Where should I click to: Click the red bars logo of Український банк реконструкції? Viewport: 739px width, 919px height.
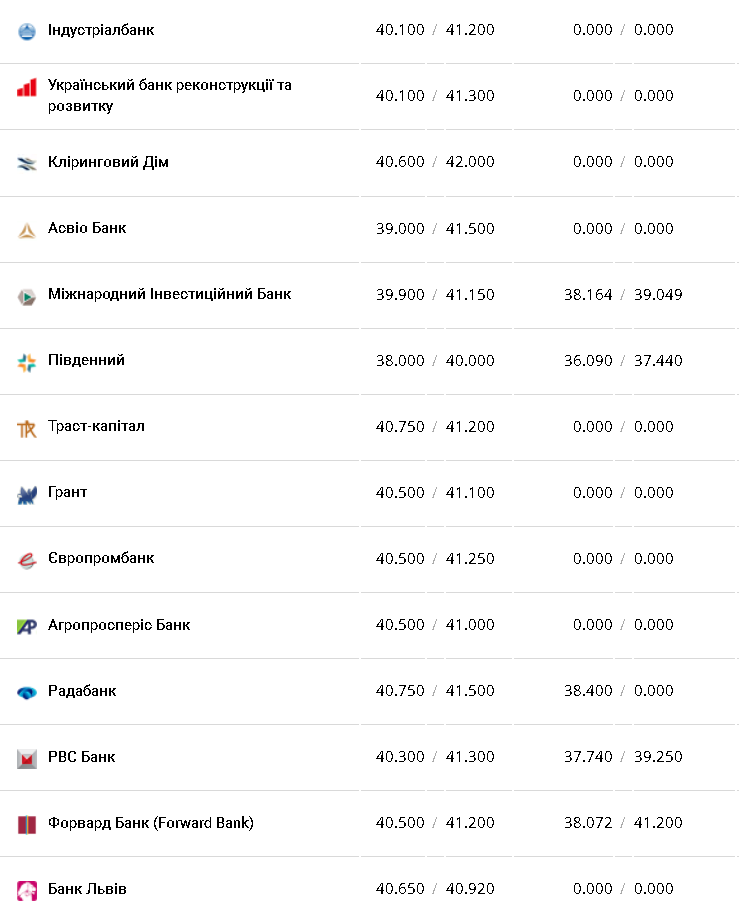tap(27, 88)
